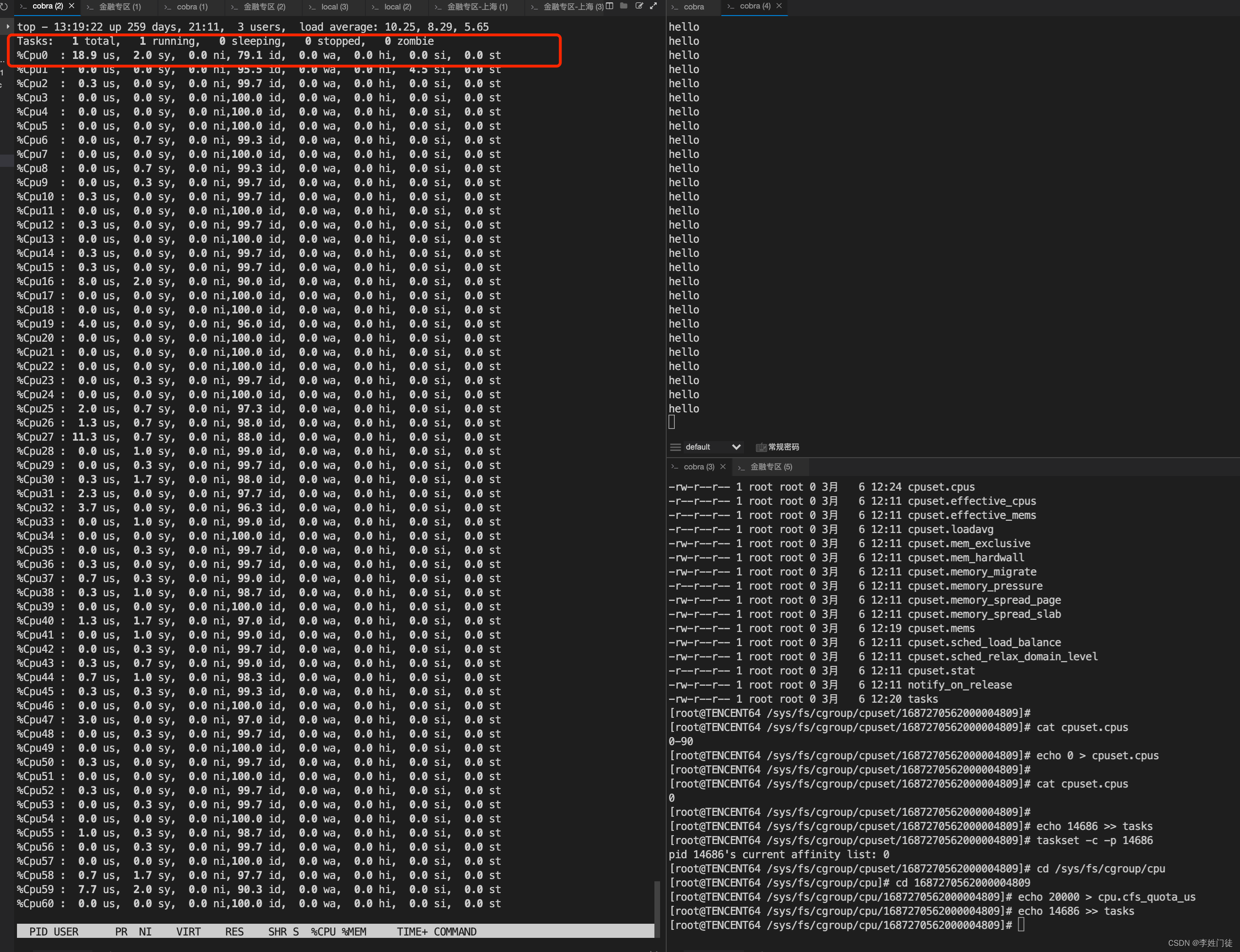The image size is (1240, 952).
Task: Close the cobra (3) tab
Action: click(x=723, y=467)
